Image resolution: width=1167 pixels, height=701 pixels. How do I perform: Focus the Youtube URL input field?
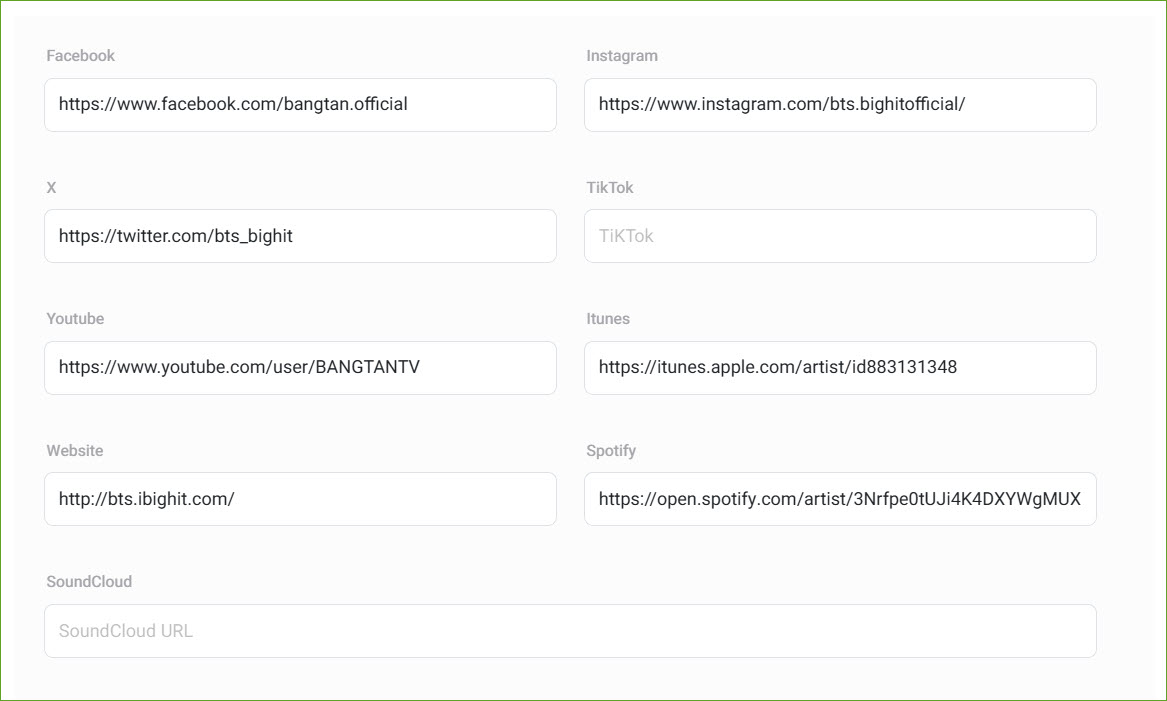[300, 367]
